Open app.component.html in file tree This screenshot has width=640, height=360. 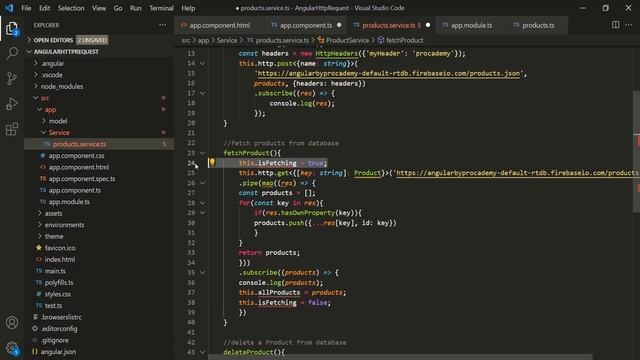coord(78,167)
